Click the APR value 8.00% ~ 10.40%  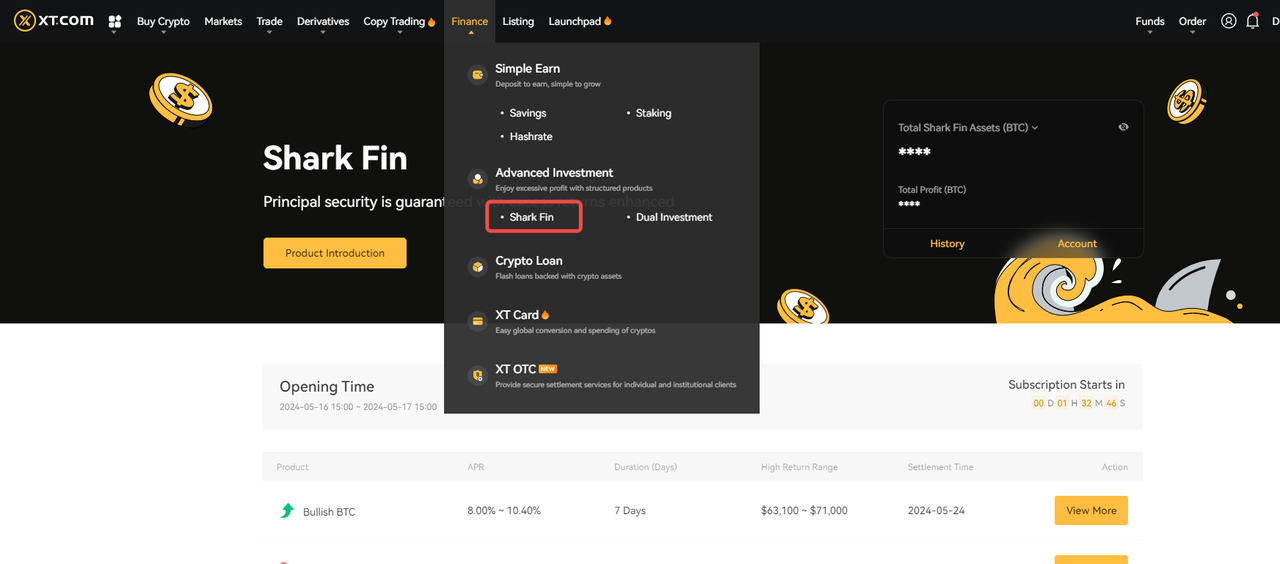[x=504, y=510]
